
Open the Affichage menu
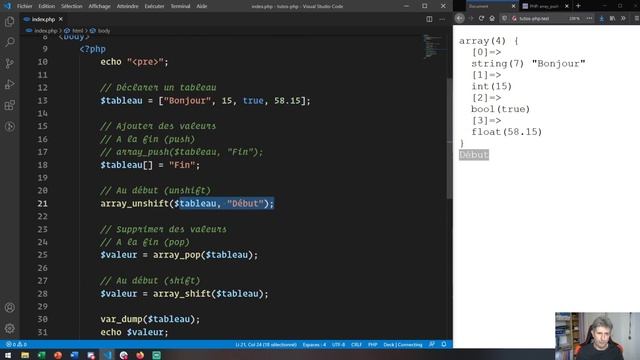point(99,6)
